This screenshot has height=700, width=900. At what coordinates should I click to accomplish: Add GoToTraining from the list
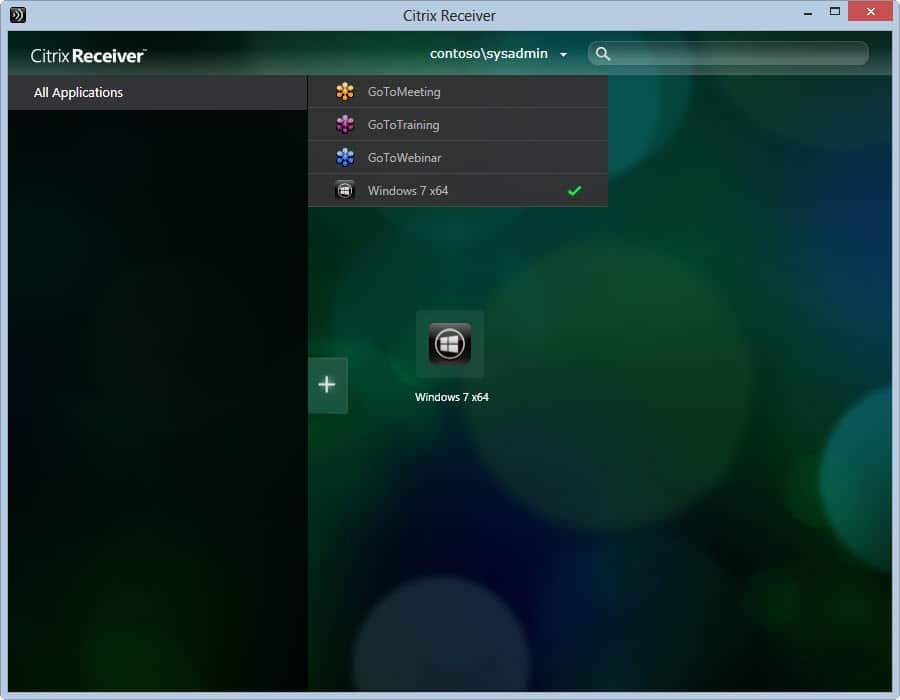458,125
